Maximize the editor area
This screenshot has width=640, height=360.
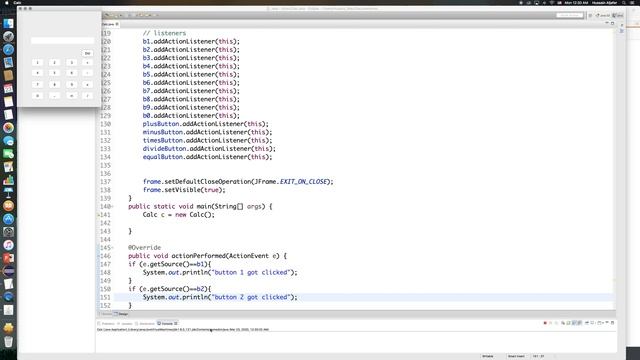[x=612, y=23]
